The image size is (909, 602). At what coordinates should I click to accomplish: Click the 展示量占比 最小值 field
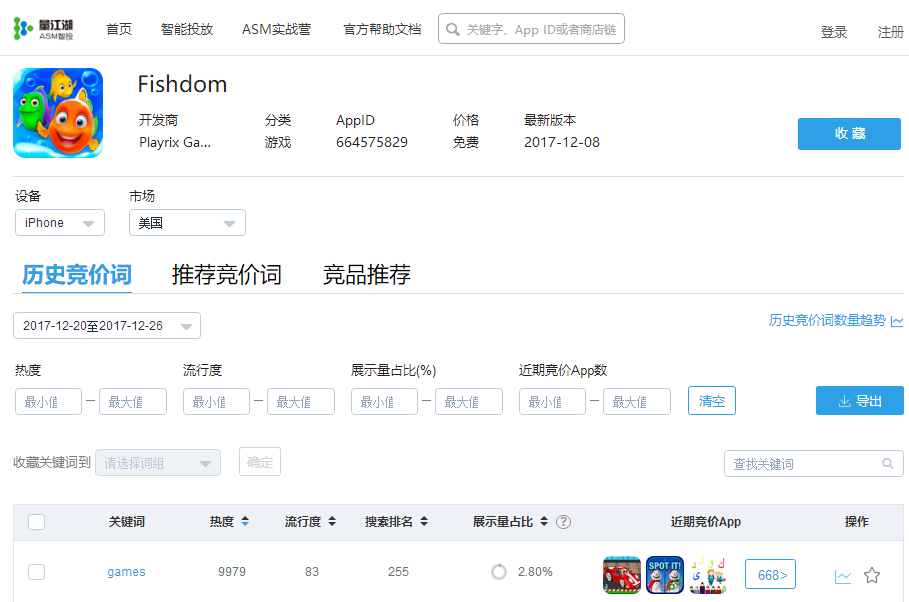(384, 401)
